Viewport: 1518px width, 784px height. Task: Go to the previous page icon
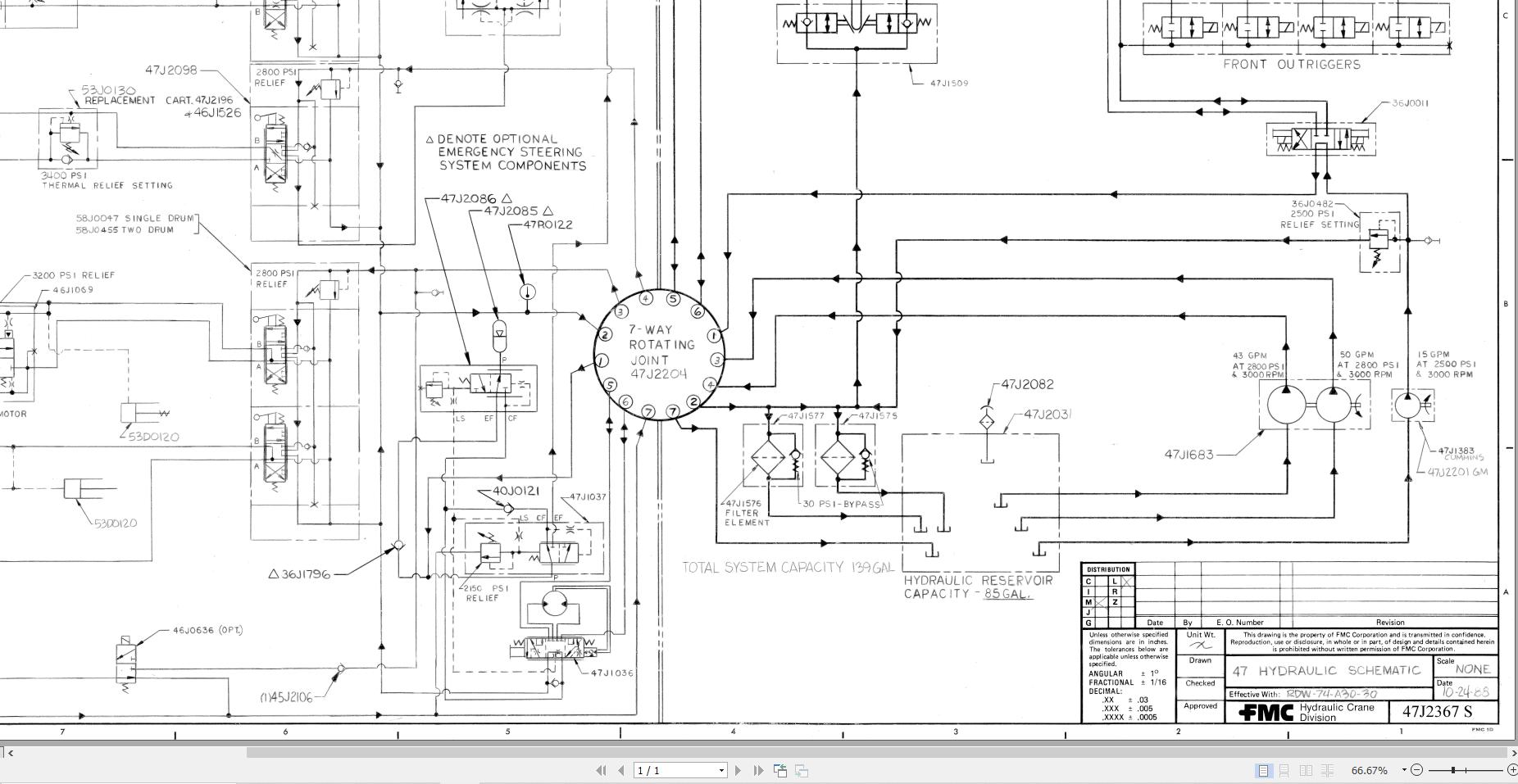click(x=620, y=770)
